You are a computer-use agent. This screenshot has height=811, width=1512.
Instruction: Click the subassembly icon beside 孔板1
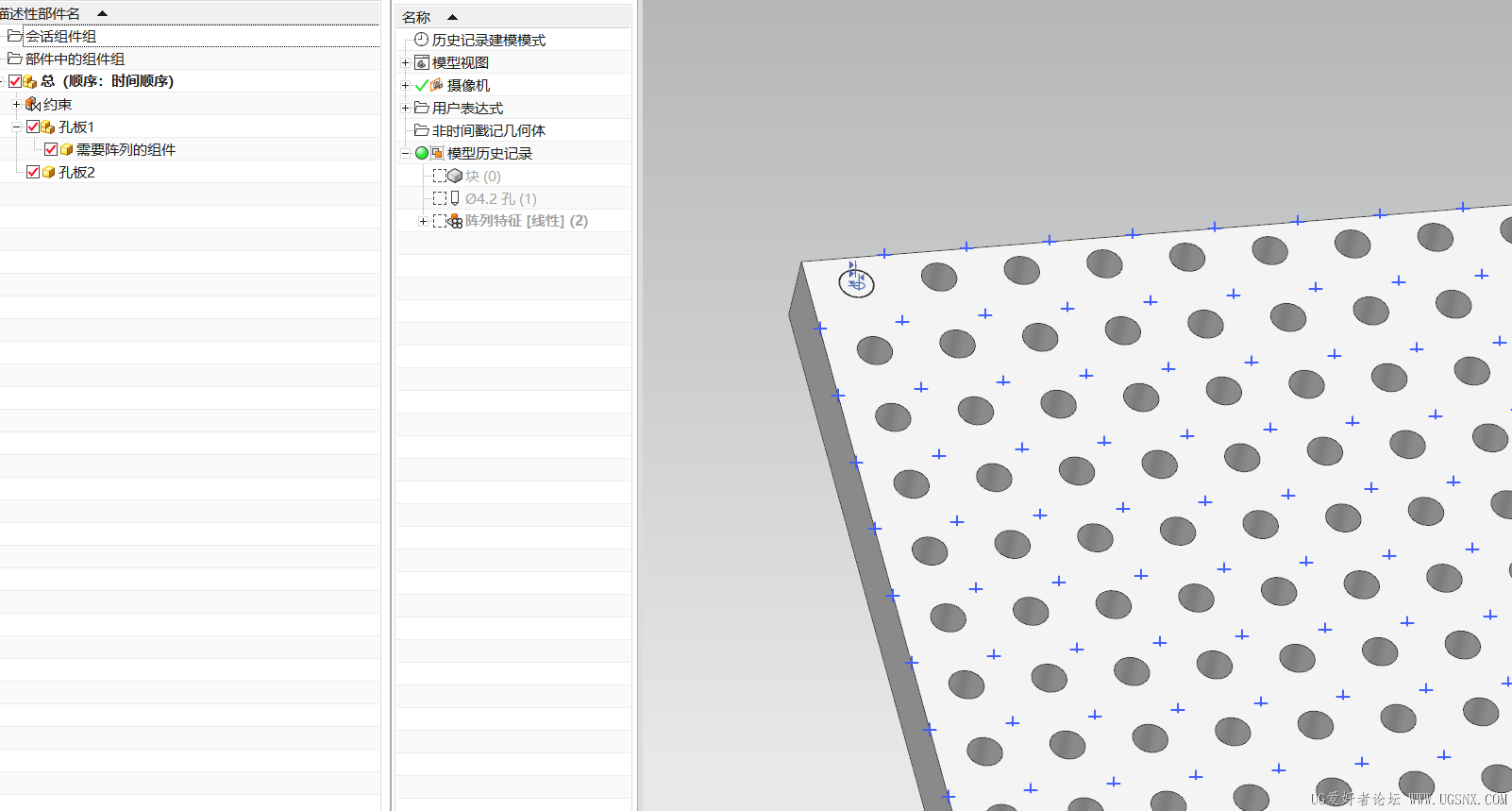[x=48, y=127]
